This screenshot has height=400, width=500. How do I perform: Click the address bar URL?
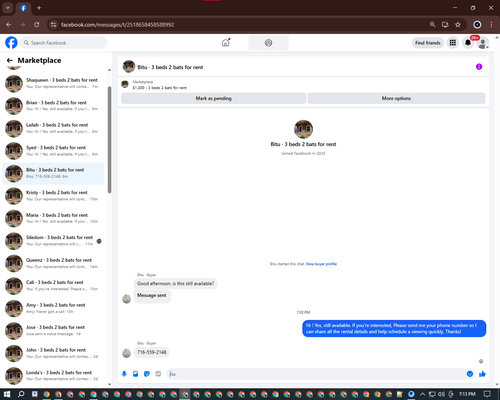[x=117, y=25]
